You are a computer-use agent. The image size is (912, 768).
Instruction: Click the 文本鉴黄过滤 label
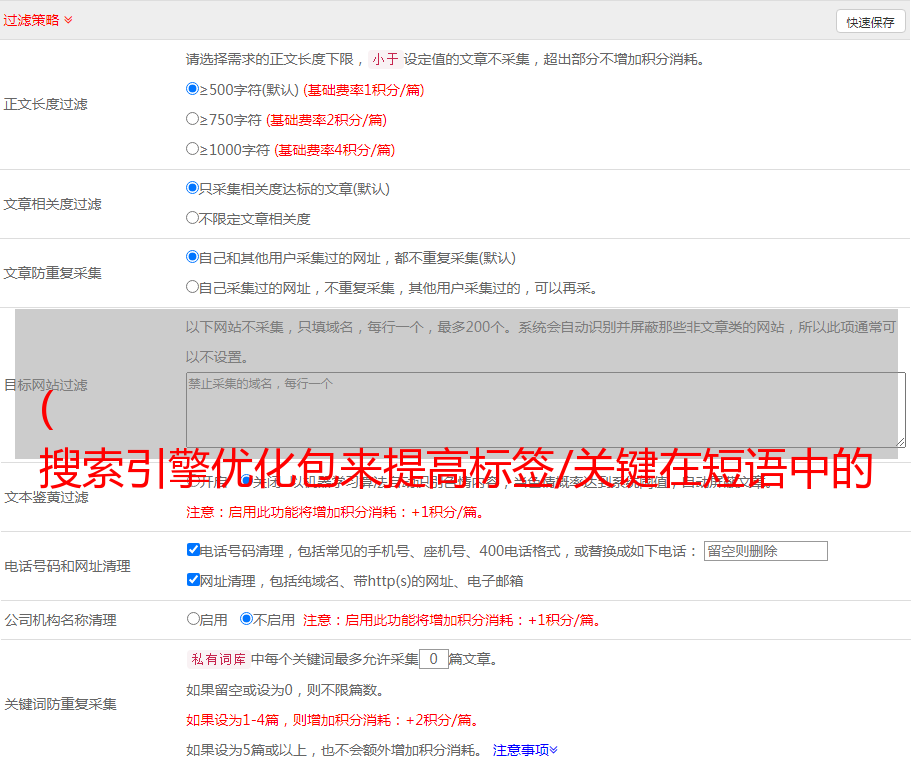tap(47, 497)
